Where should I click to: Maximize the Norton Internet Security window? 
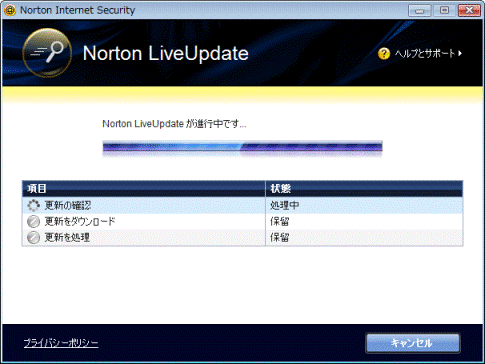(x=444, y=10)
